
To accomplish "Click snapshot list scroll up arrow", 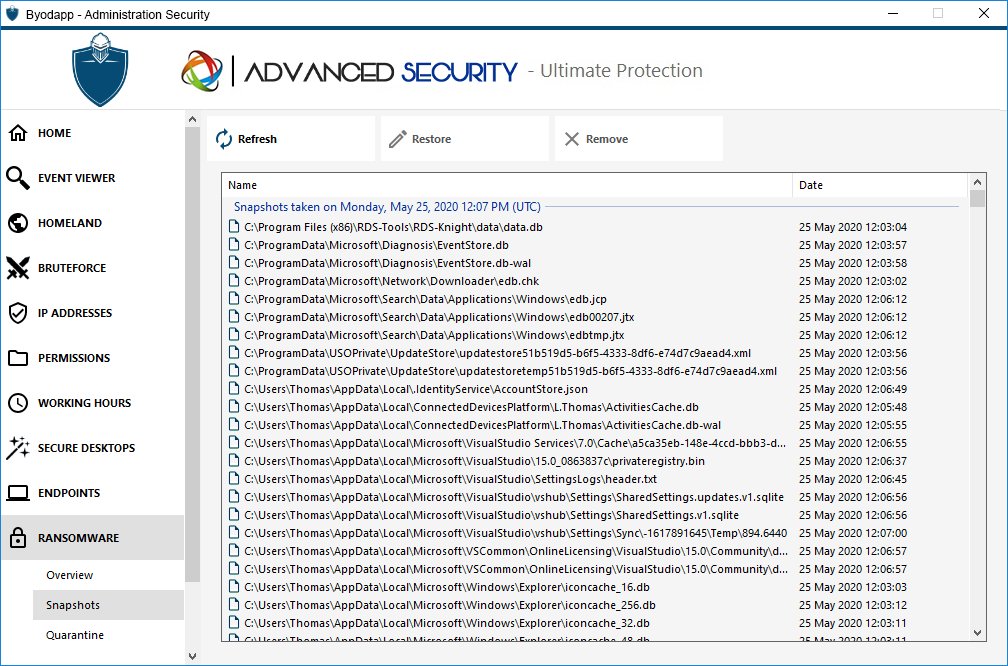I will pos(977,182).
